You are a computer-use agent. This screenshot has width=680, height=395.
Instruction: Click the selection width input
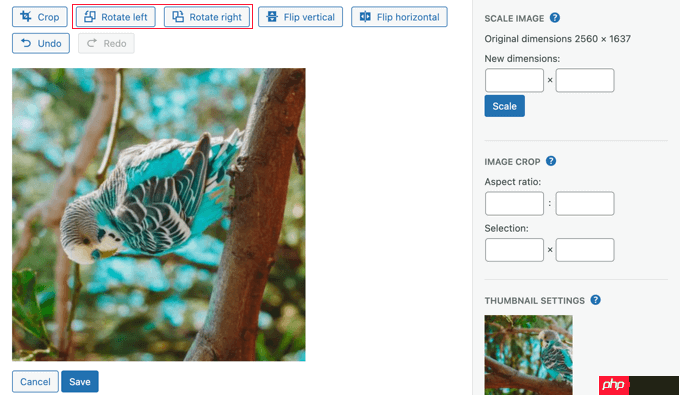point(514,250)
